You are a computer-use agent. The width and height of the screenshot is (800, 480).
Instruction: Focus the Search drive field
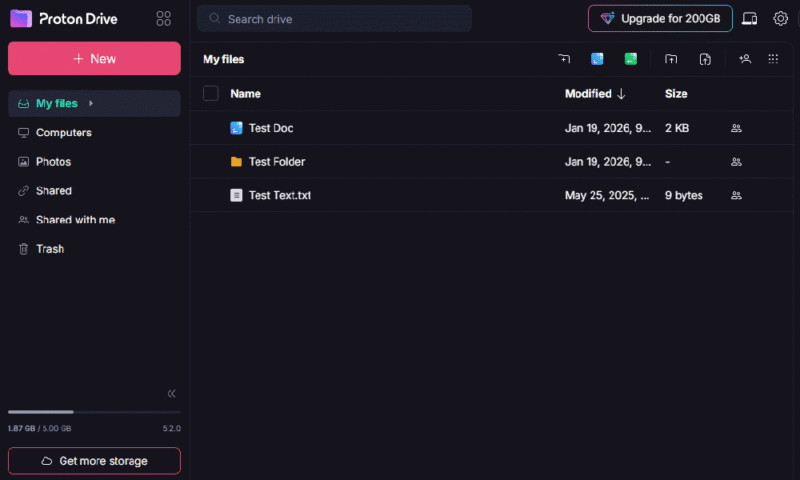pos(334,19)
